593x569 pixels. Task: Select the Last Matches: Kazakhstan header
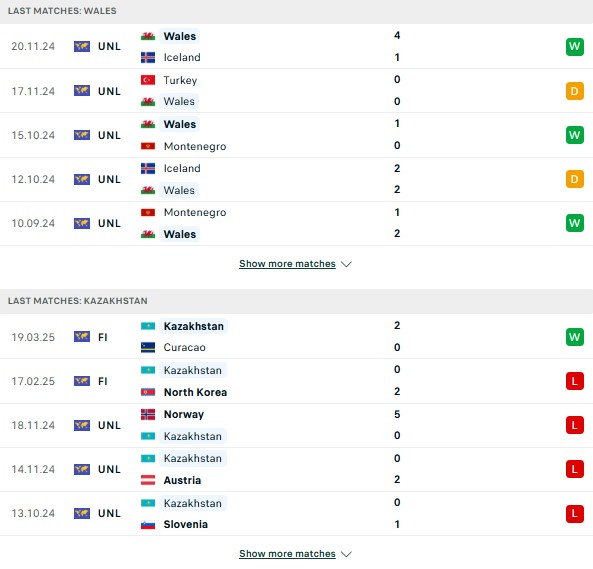(x=296, y=301)
